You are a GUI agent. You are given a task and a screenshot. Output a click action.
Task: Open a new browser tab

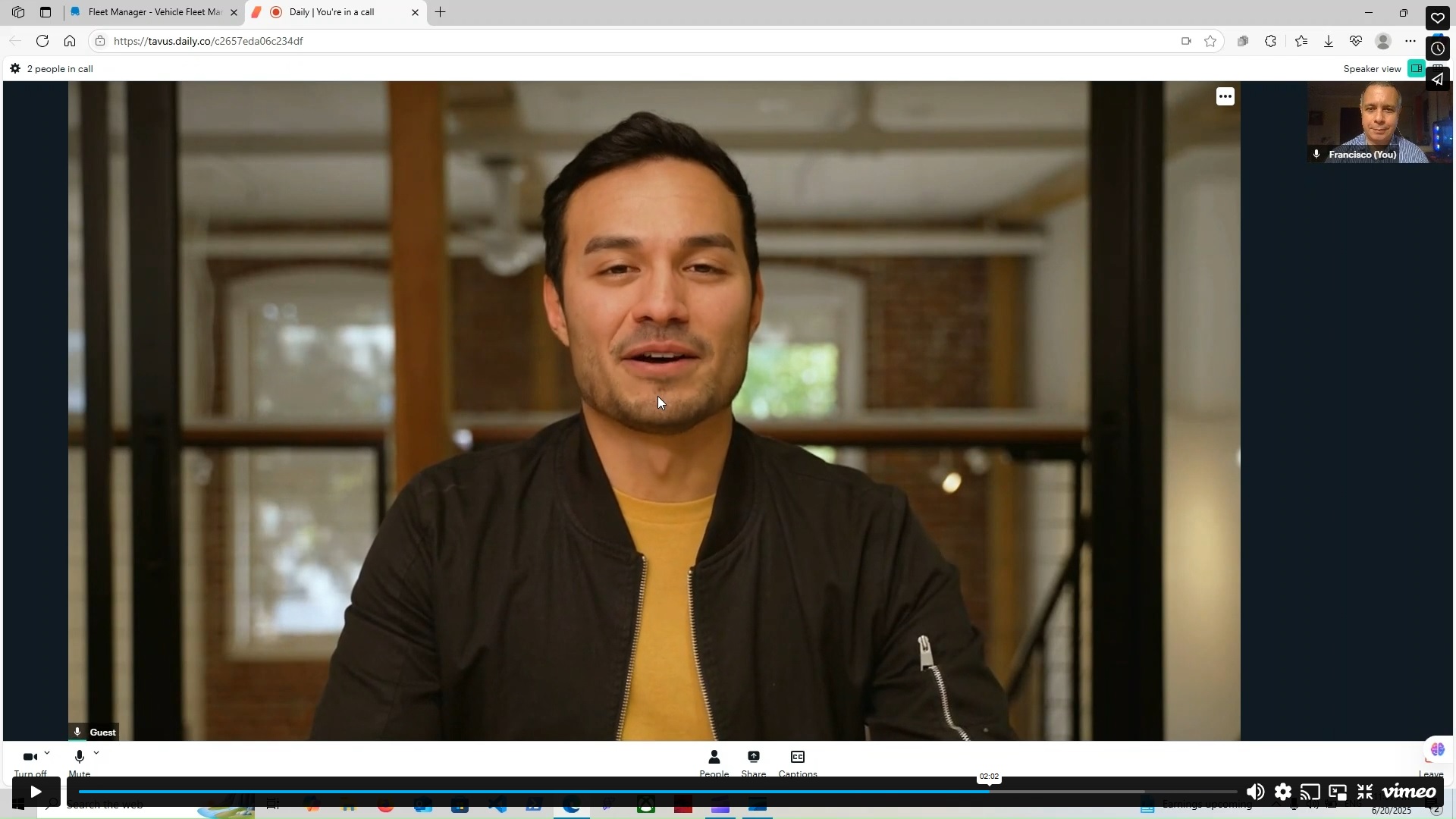coord(440,12)
